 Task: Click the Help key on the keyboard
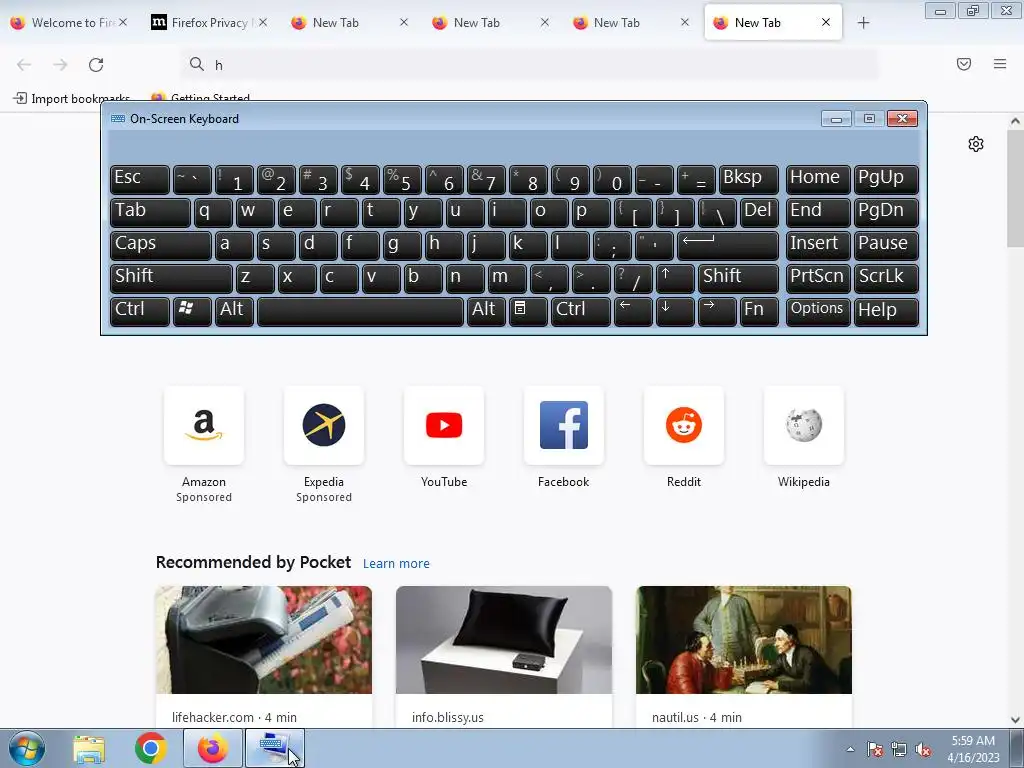[x=886, y=311]
